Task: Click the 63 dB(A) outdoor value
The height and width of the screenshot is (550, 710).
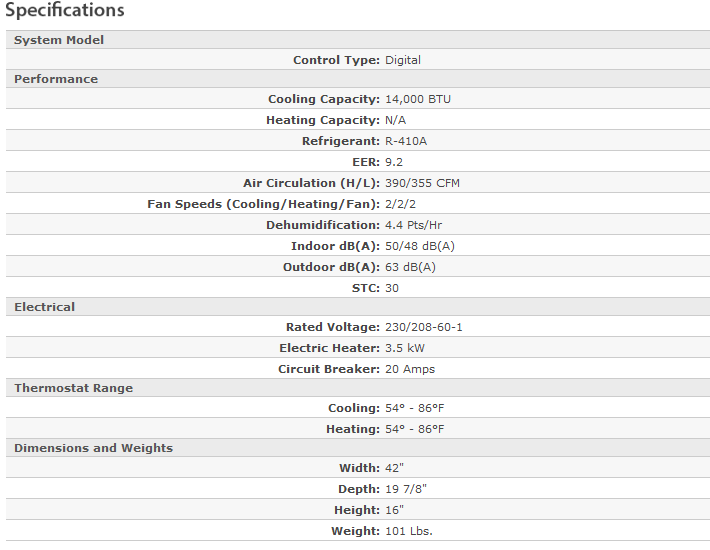Action: (410, 267)
